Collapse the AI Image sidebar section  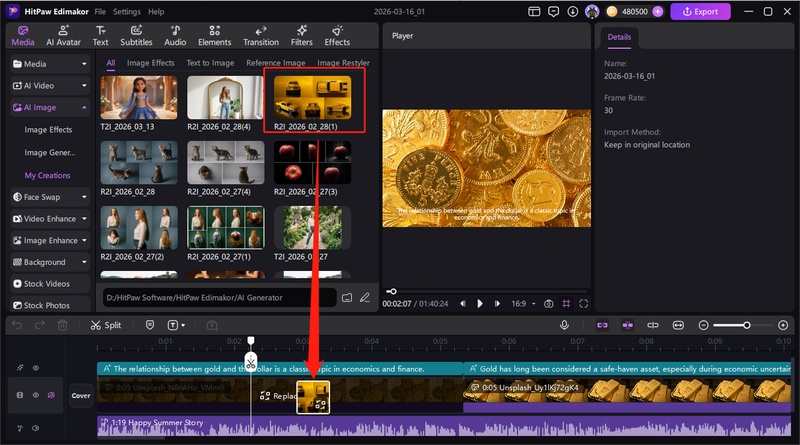point(50,108)
